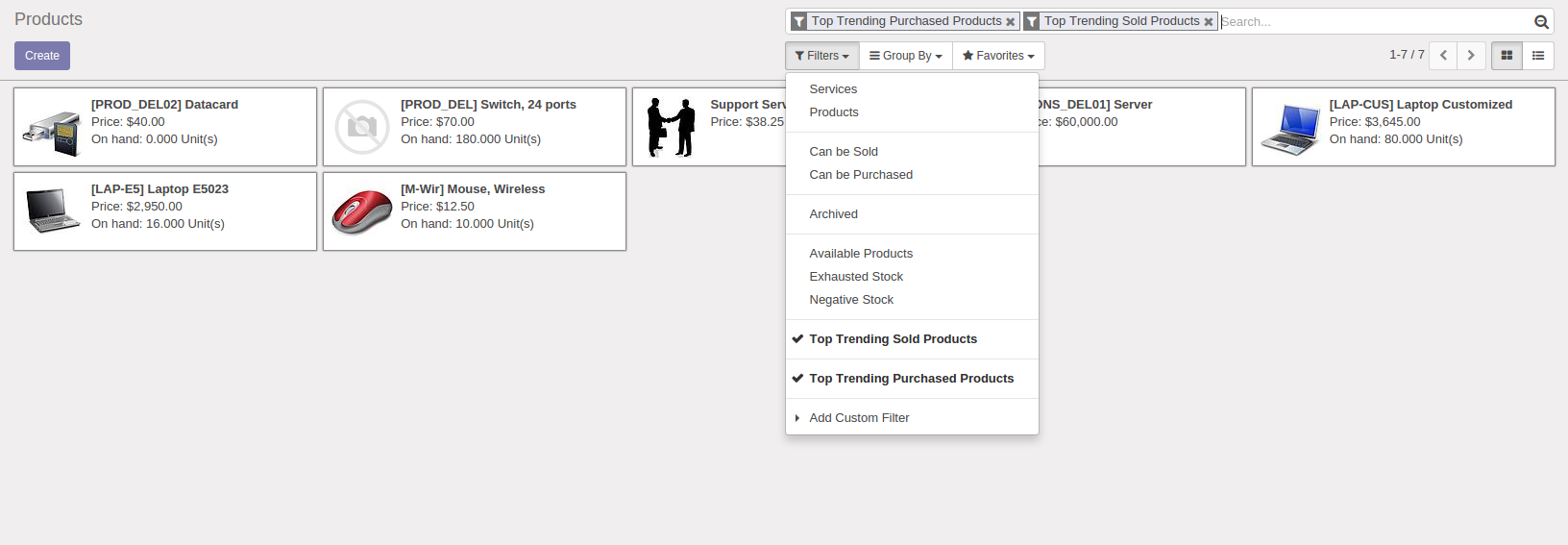Focus the search input field
Image resolution: width=1568 pixels, height=545 pixels.
coord(1374,21)
